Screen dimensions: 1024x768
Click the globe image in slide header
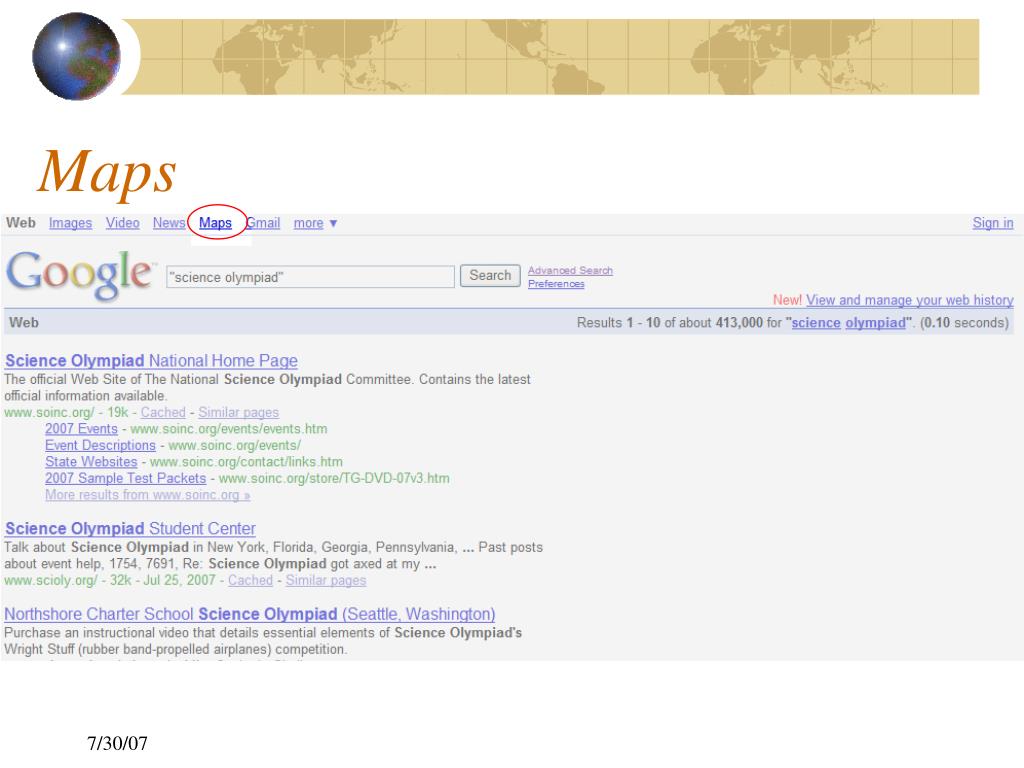tap(76, 56)
